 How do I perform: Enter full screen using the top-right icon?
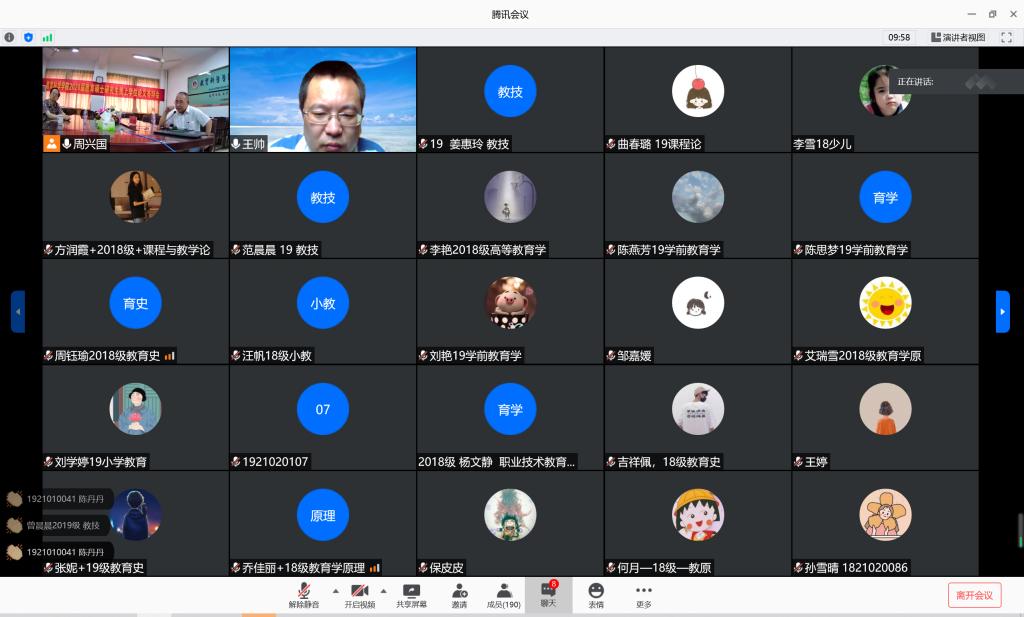coord(1006,37)
